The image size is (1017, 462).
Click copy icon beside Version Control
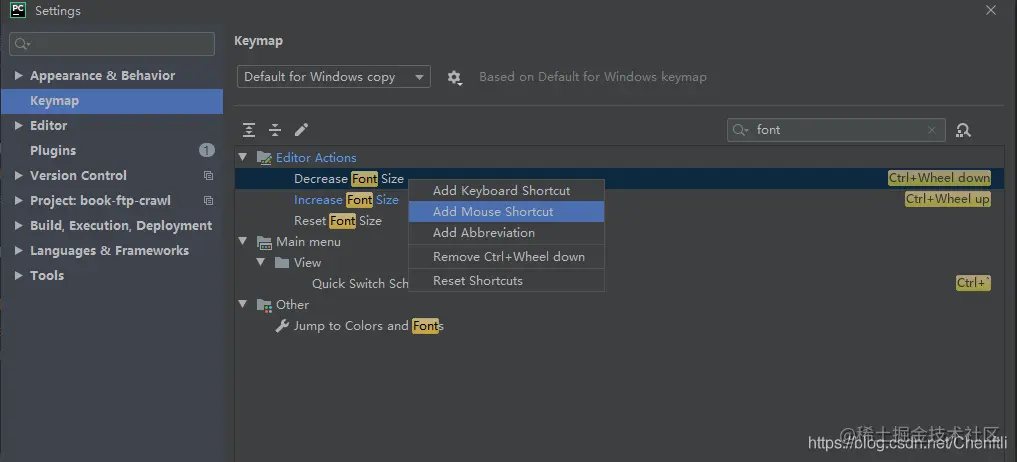pyautogui.click(x=208, y=176)
